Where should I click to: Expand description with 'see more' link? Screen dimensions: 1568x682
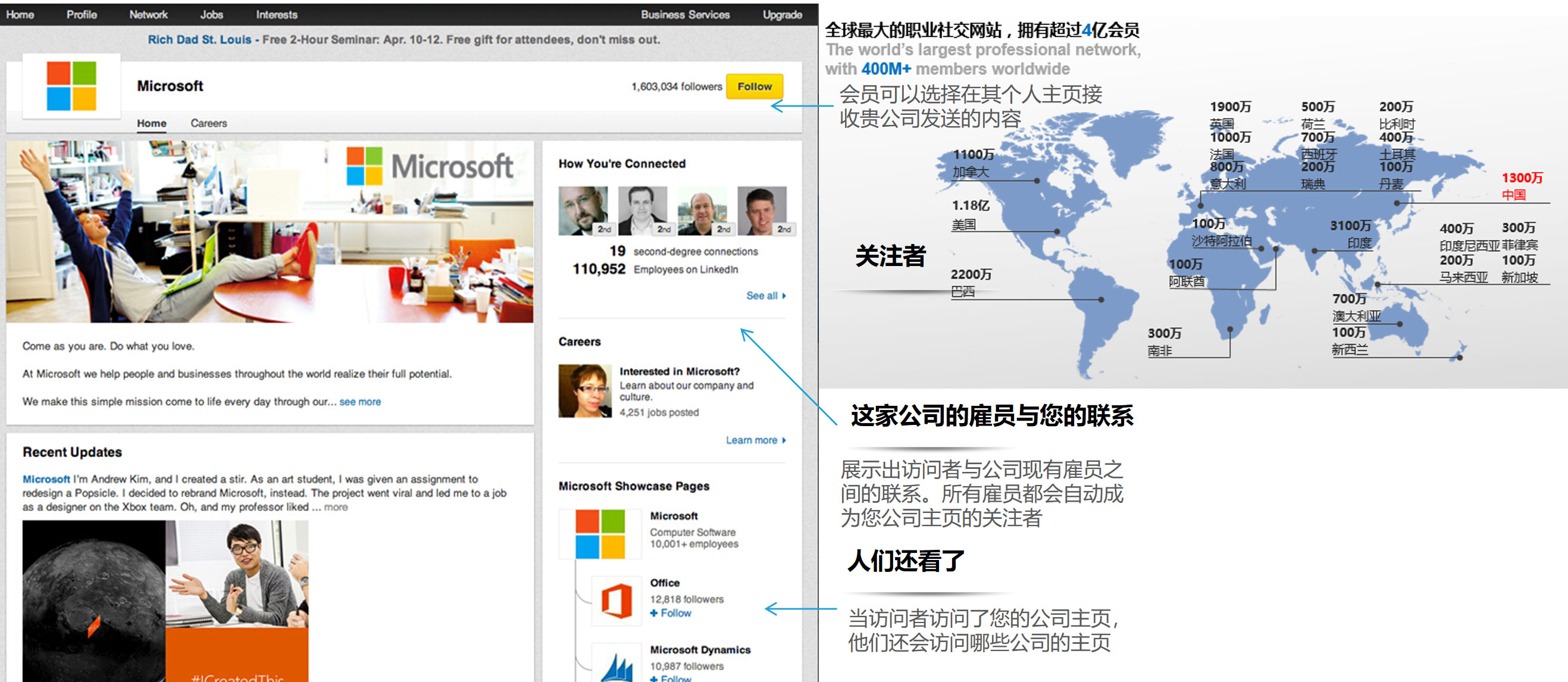361,402
